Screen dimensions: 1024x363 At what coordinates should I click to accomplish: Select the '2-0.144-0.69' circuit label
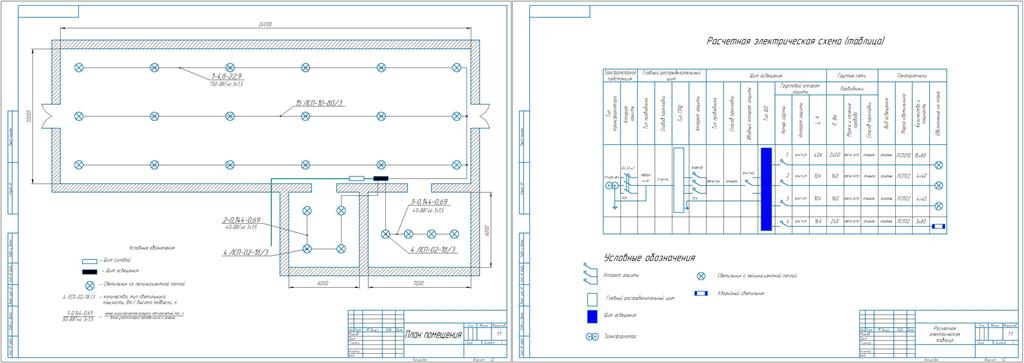click(x=242, y=221)
